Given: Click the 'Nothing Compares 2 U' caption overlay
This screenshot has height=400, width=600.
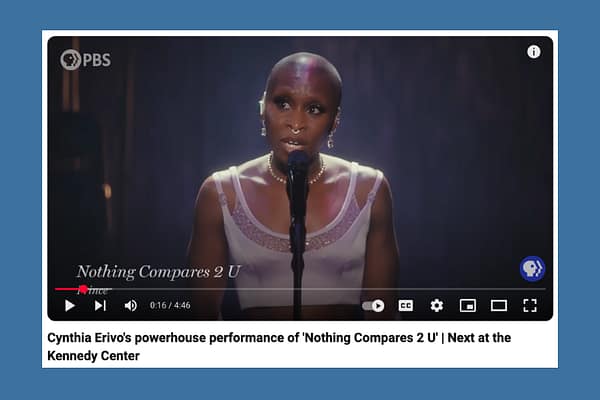Looking at the screenshot, I should tap(158, 272).
